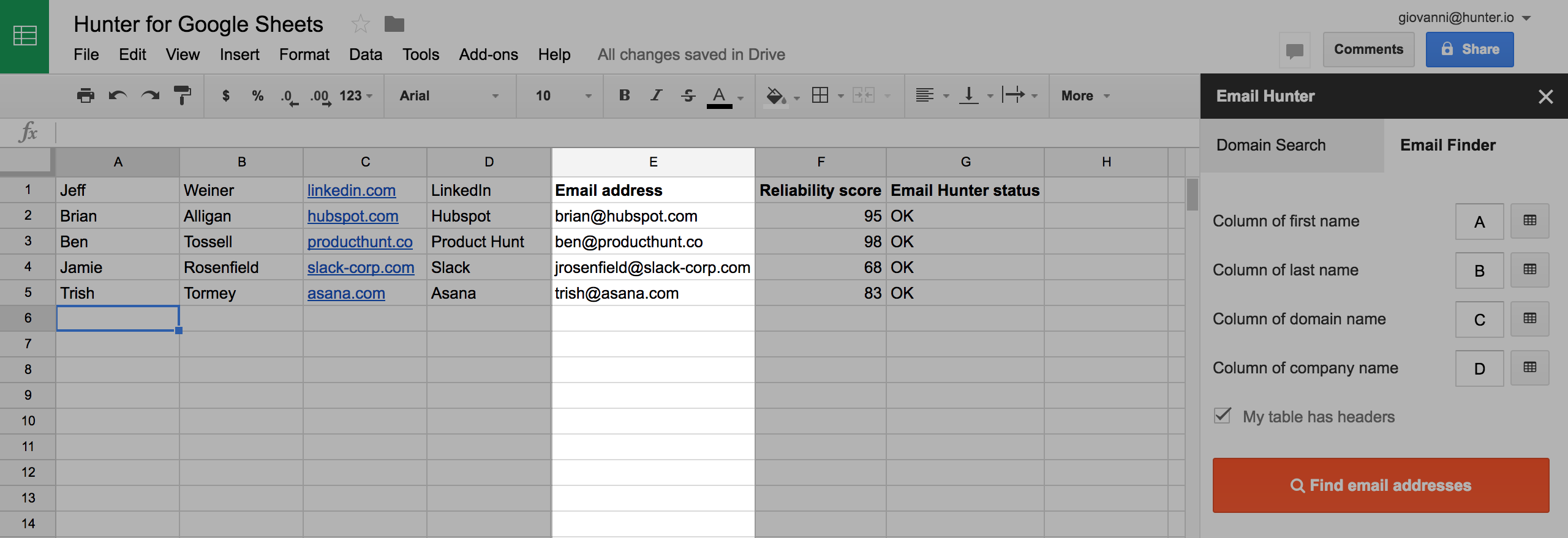Expand horizontal align dropdown arrow
The height and width of the screenshot is (538, 1568).
tap(946, 96)
